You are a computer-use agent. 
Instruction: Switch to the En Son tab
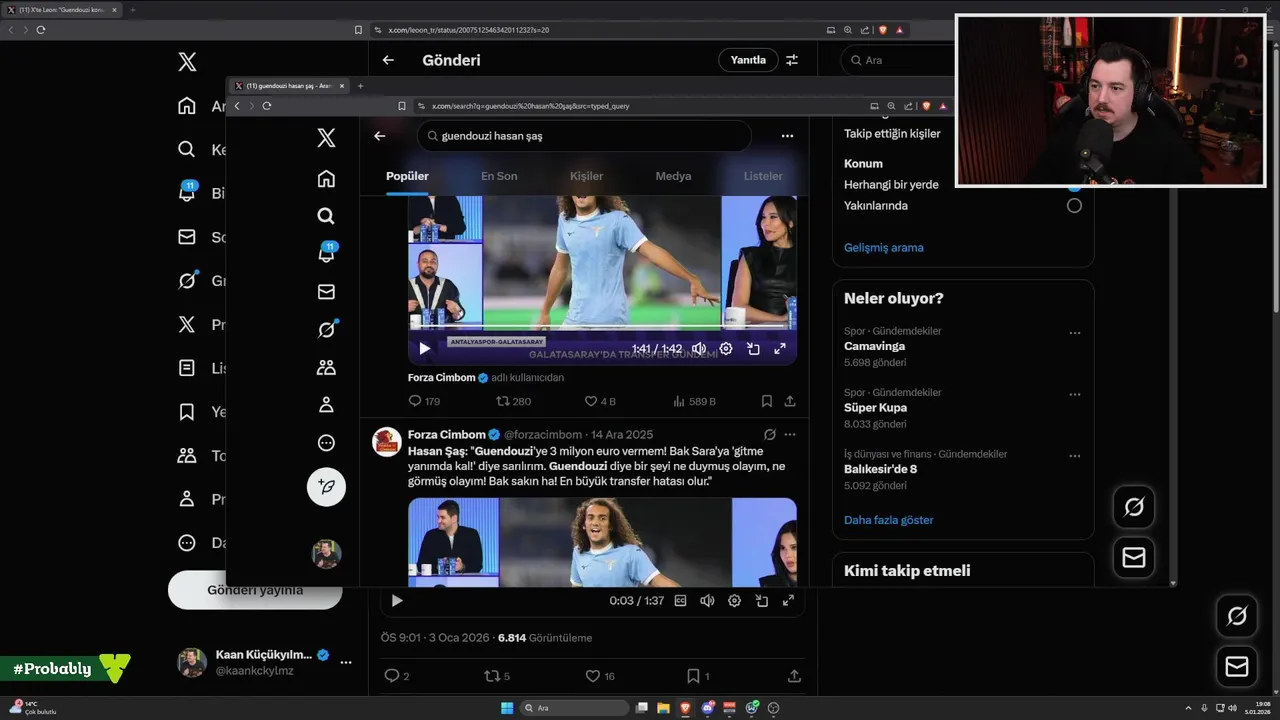(499, 176)
